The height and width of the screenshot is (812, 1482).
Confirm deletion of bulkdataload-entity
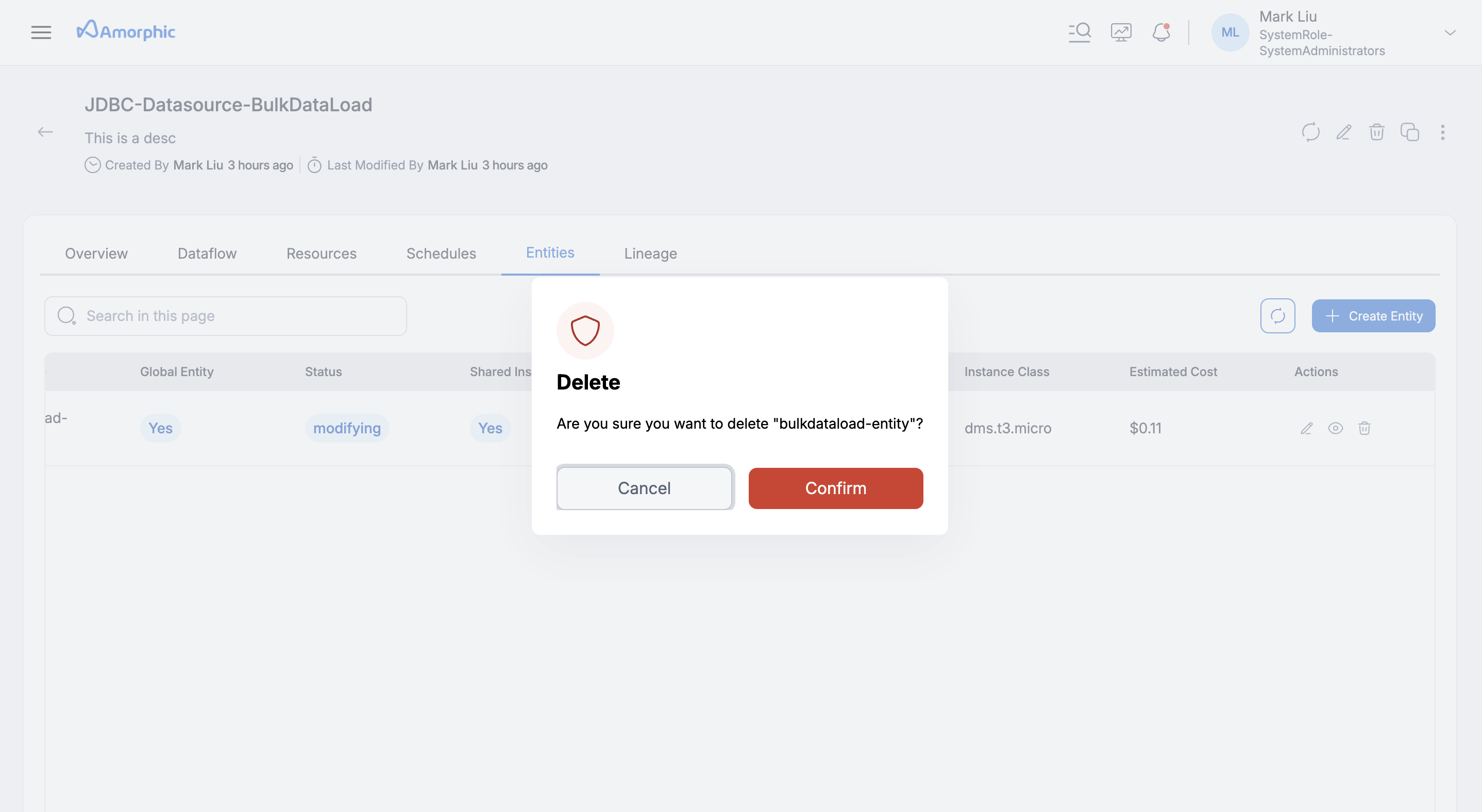tap(835, 487)
